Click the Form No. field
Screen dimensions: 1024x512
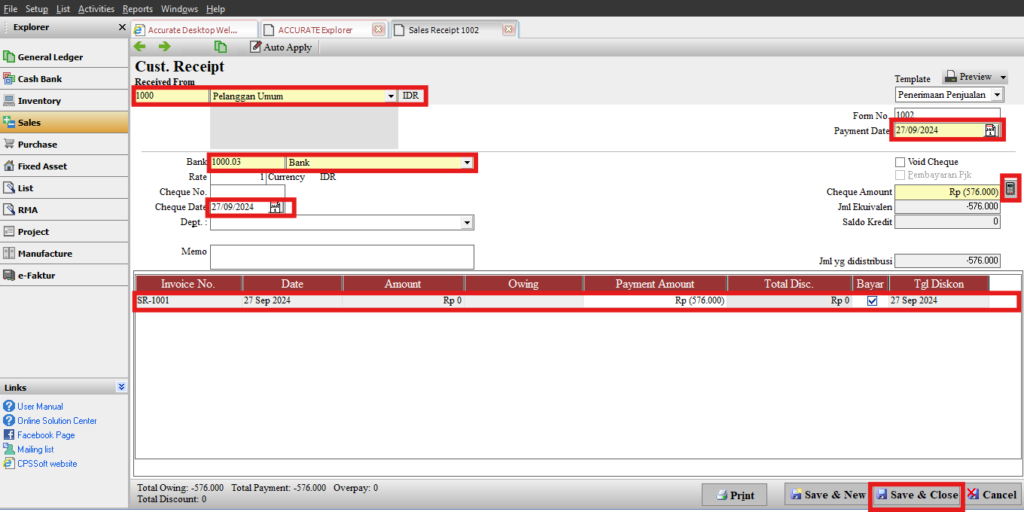click(x=947, y=114)
